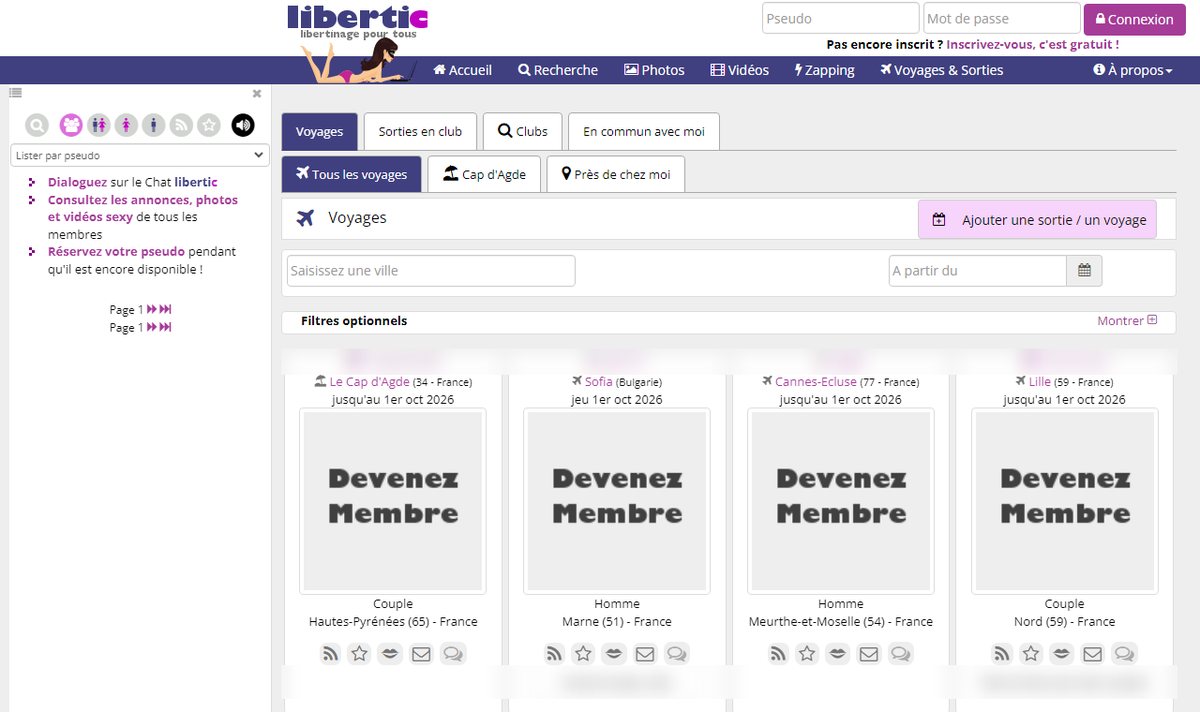Jump to last page via second Page 1 row

[166, 327]
